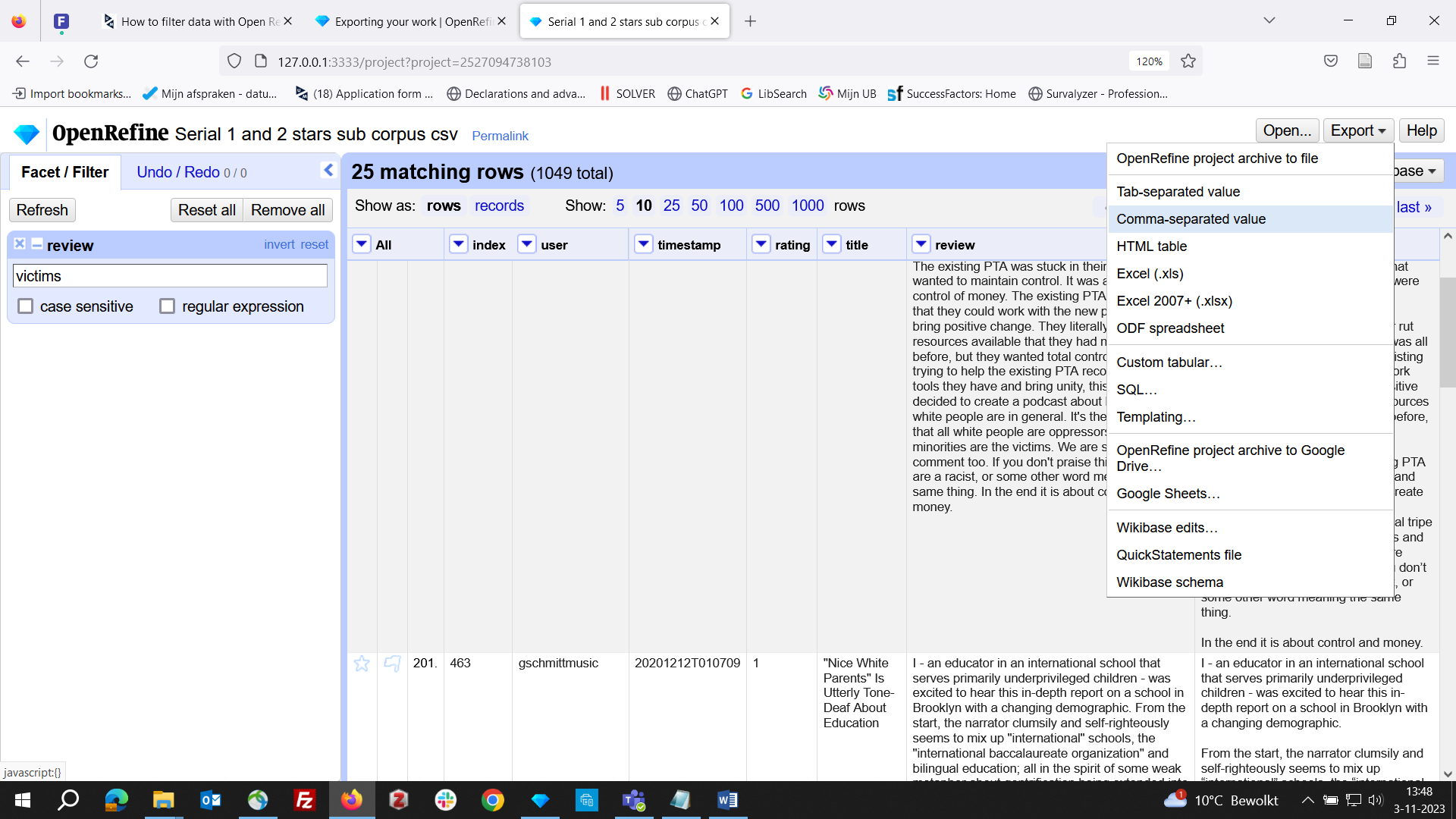1456x819 pixels.
Task: Choose Excel 2007+ (.xlsx) export option
Action: [1250, 301]
